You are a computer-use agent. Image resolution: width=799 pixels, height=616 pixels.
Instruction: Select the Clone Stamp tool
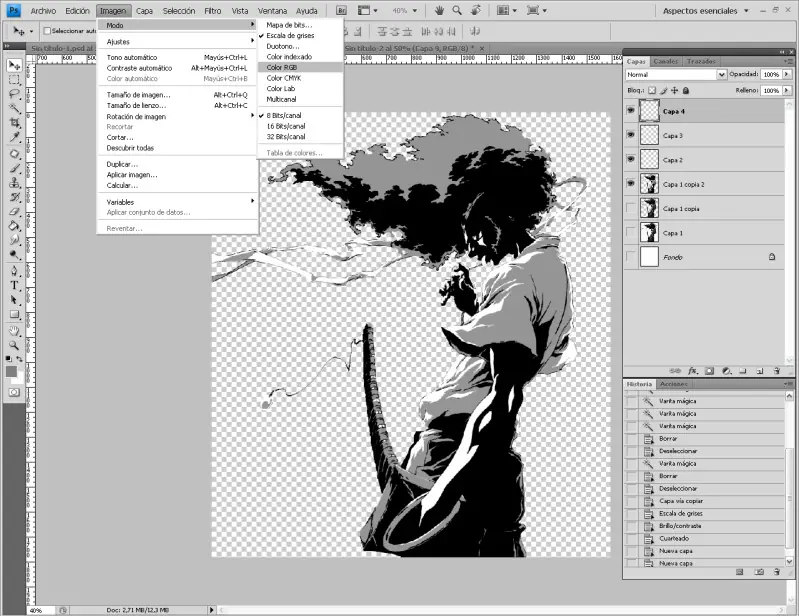pyautogui.click(x=14, y=183)
